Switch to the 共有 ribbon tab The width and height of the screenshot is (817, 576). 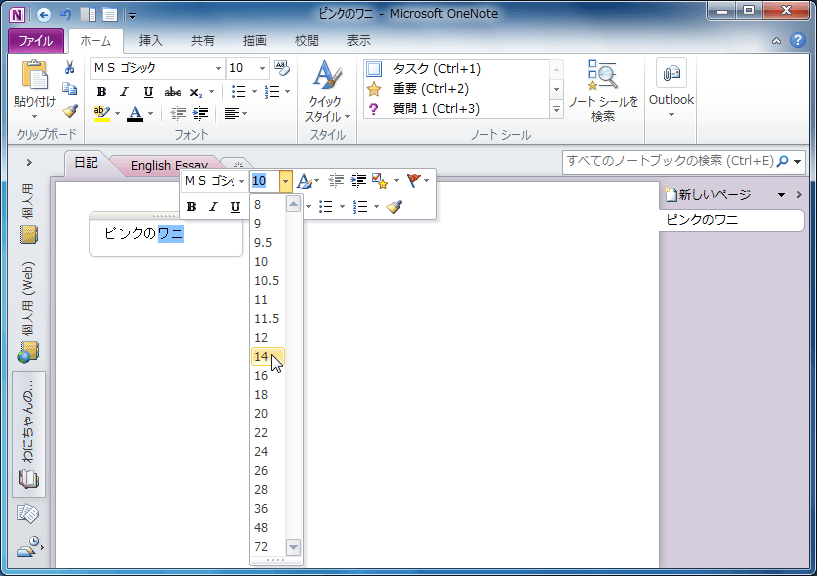pos(202,41)
